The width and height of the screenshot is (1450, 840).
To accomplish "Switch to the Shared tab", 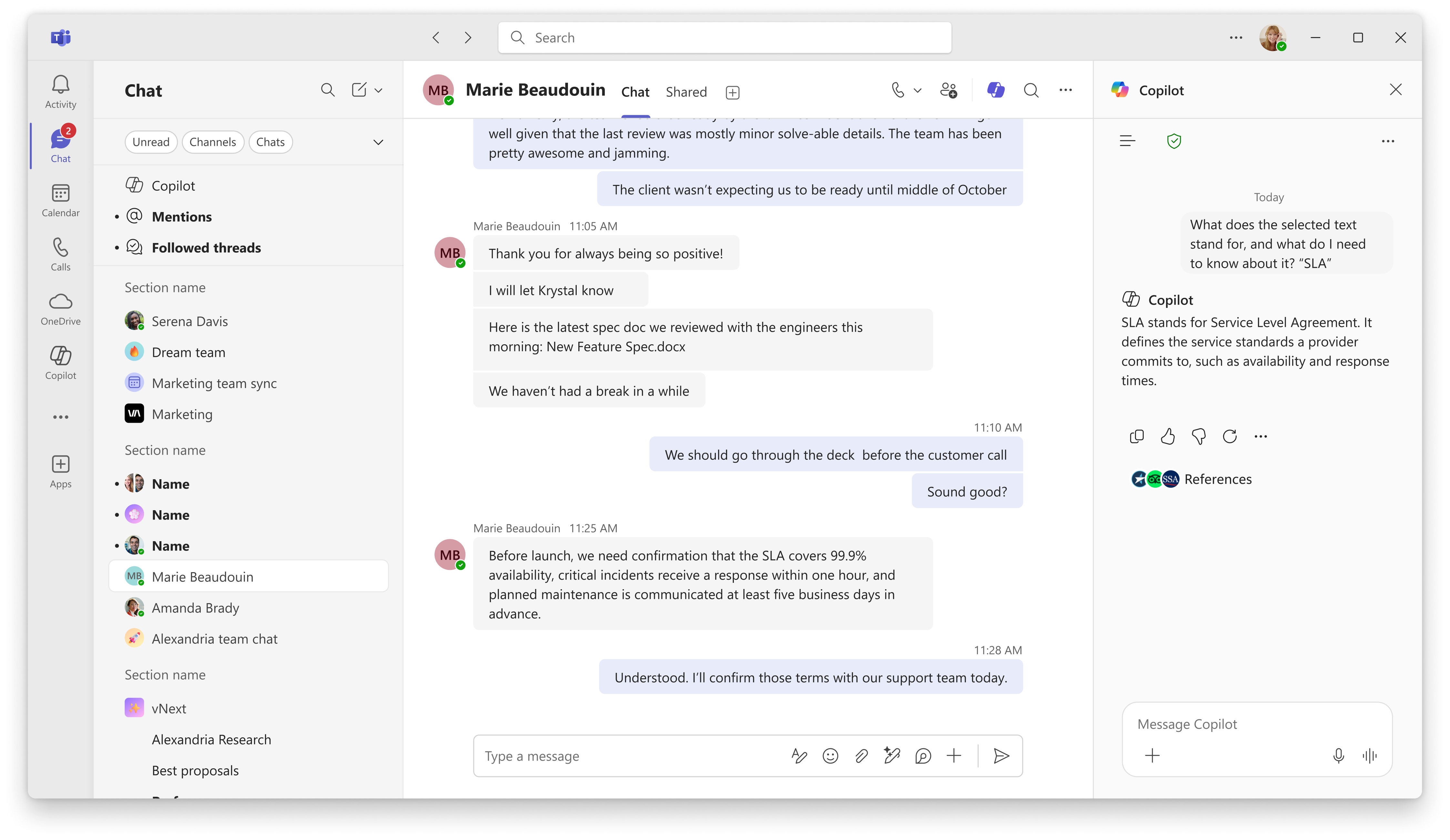I will (x=686, y=92).
